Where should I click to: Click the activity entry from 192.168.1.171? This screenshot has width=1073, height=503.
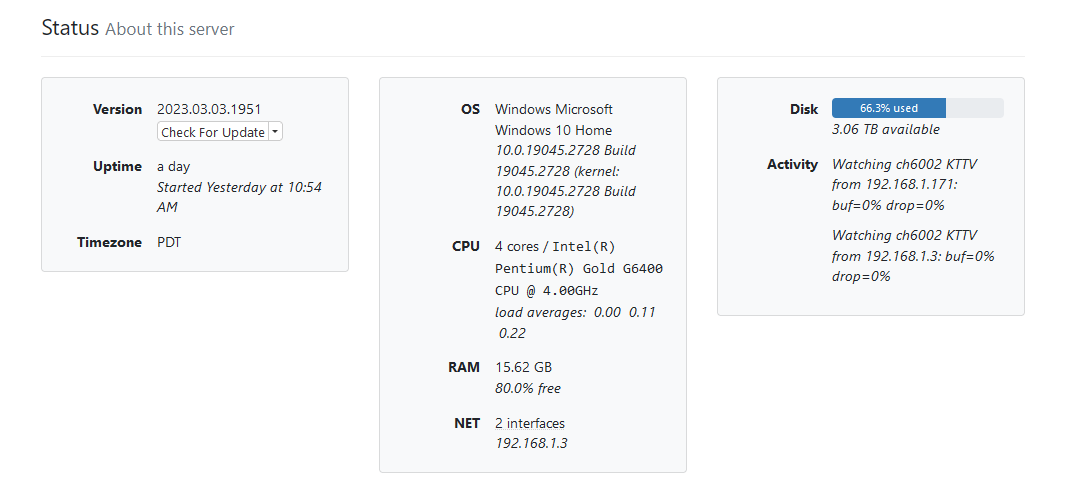[x=895, y=184]
